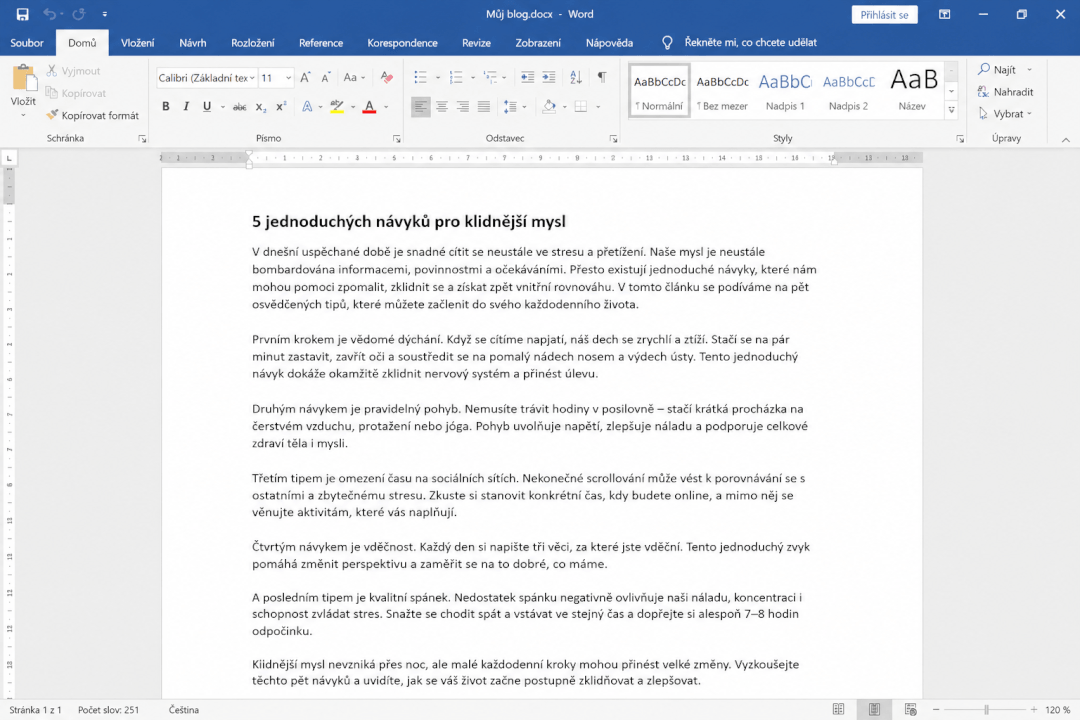Image resolution: width=1080 pixels, height=720 pixels.
Task: Click the Save icon in title bar
Action: point(22,14)
